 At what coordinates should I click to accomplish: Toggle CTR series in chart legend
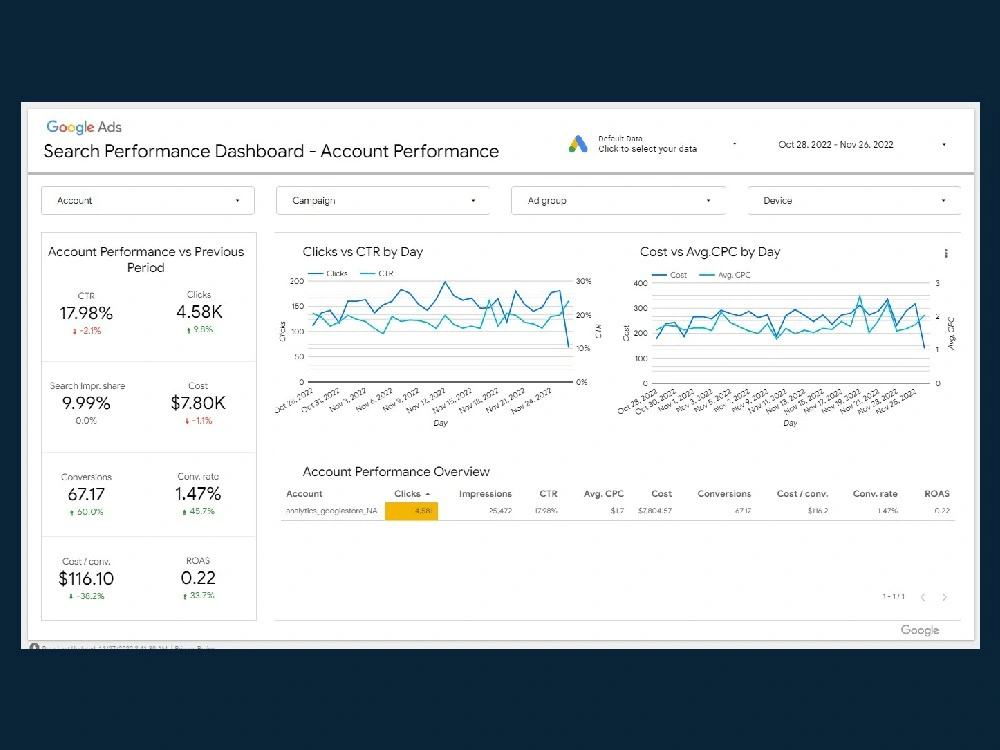click(378, 273)
